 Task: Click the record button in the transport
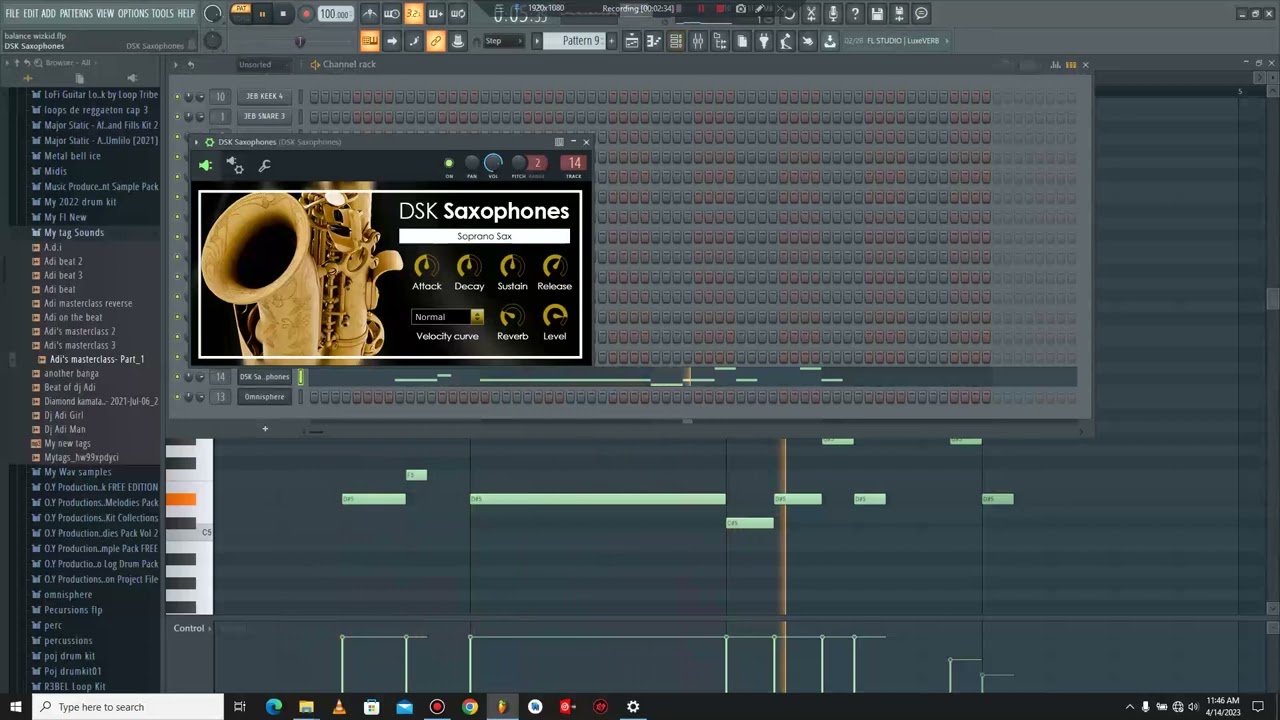tap(306, 14)
